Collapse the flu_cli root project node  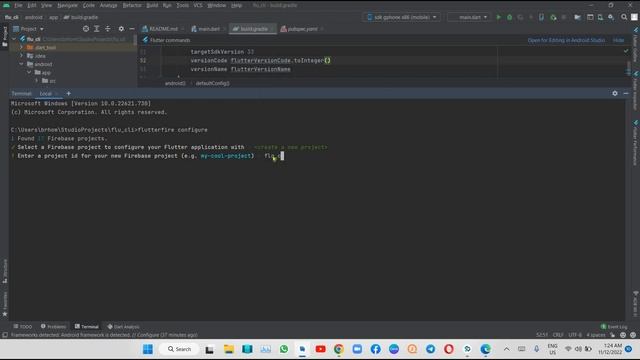pyautogui.click(x=15, y=39)
